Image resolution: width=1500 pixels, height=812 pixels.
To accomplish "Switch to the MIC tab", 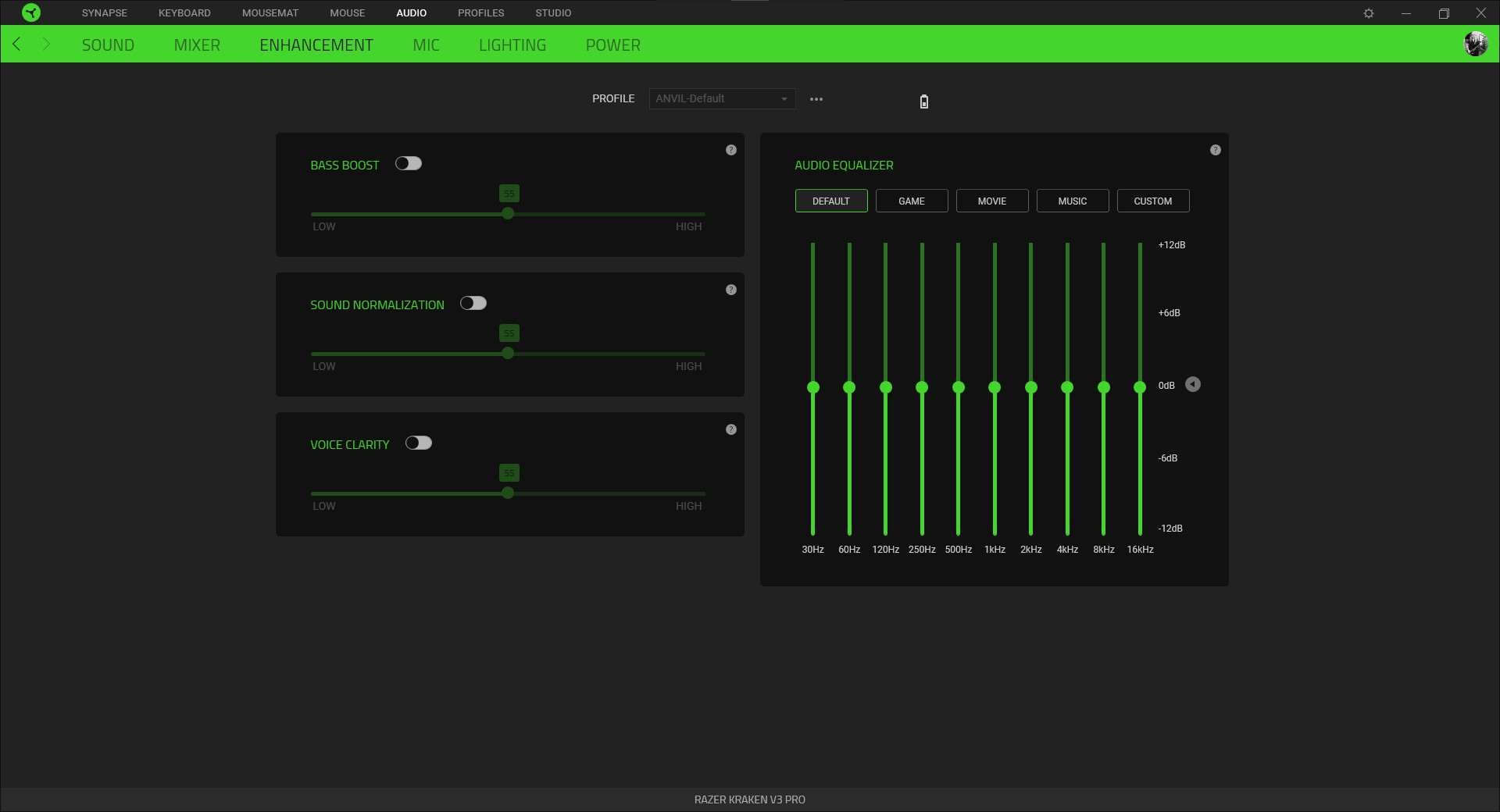I will coord(426,45).
